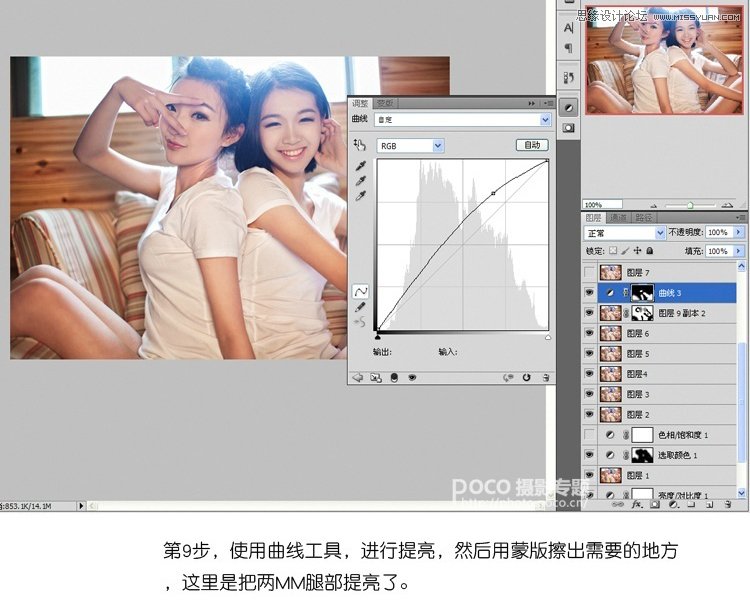Select the on-image adjustment hand tool

coord(359,144)
